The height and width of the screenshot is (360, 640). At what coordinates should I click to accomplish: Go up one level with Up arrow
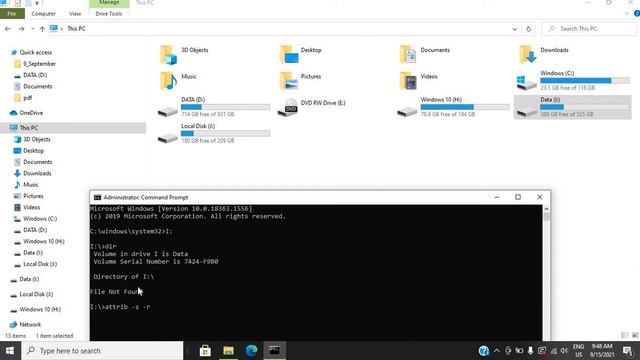[x=42, y=29]
